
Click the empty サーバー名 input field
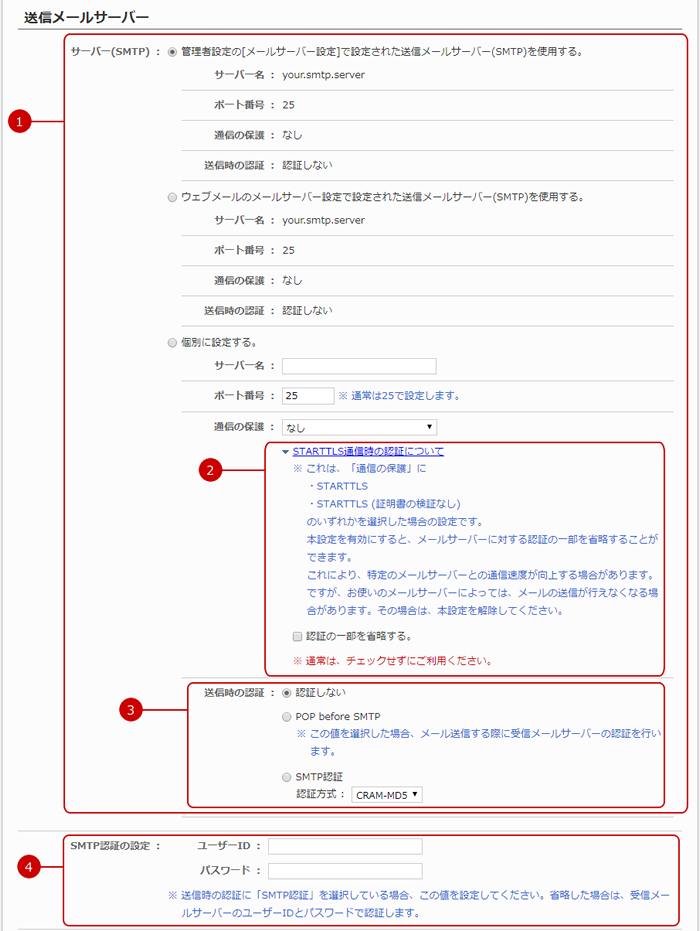click(x=359, y=366)
